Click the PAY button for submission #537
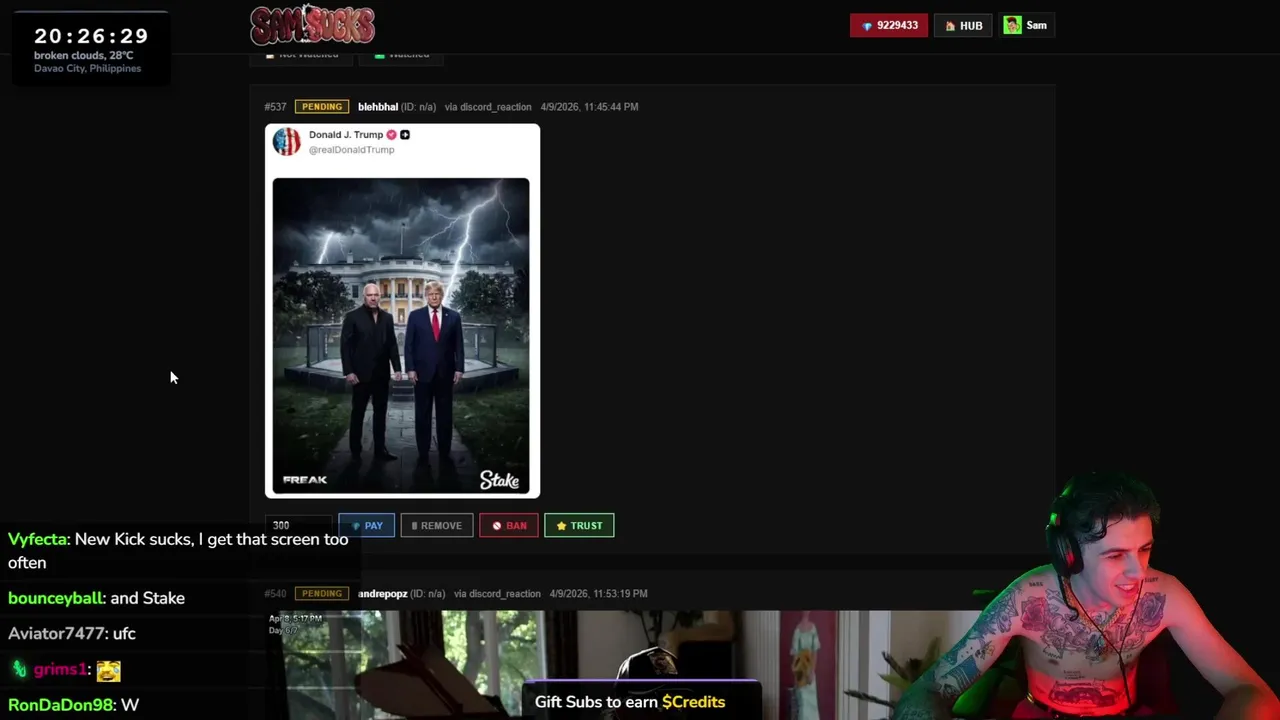This screenshot has height=720, width=1280. pos(366,525)
